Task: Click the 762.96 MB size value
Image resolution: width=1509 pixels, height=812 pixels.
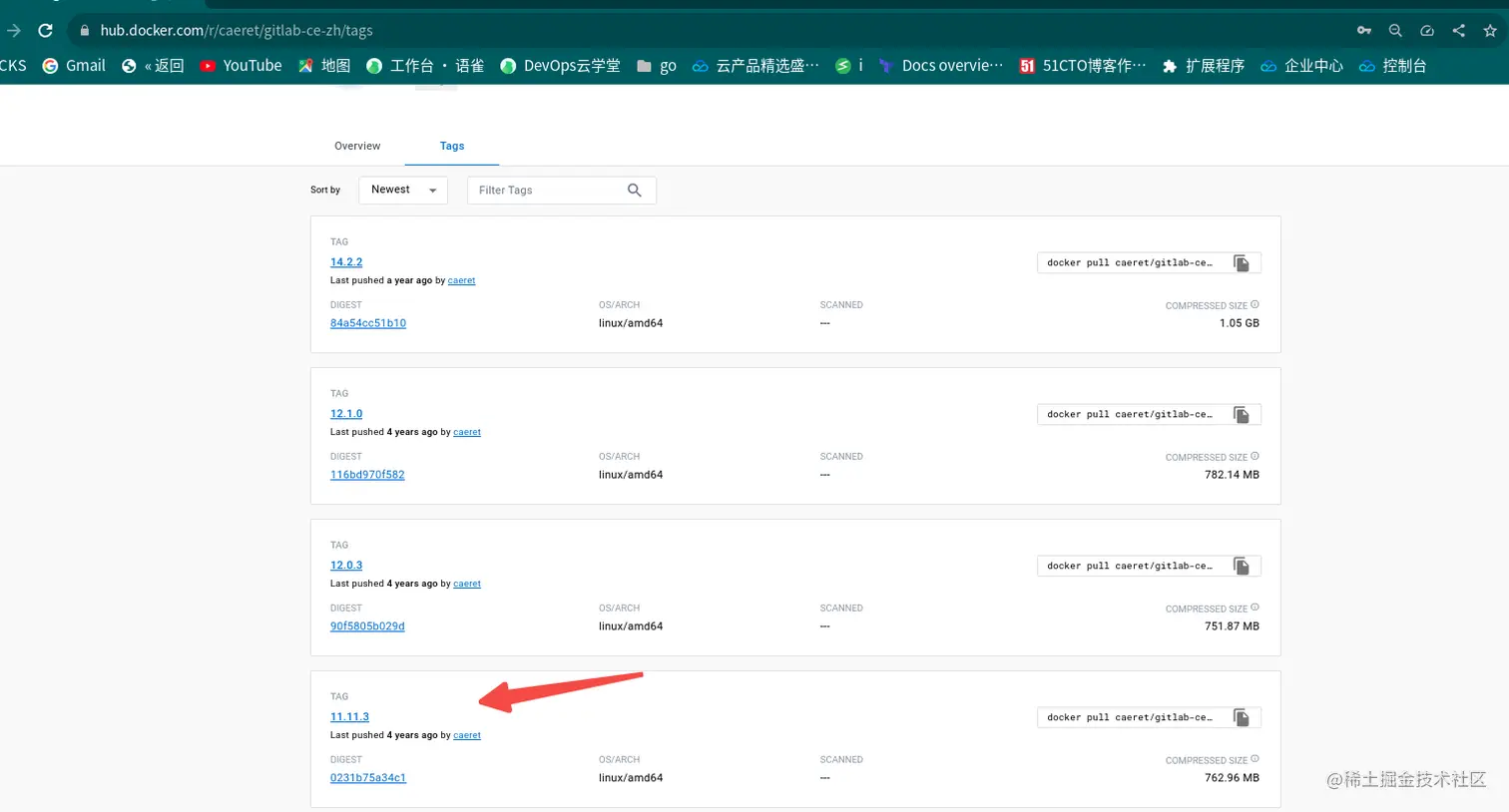Action: [1232, 778]
